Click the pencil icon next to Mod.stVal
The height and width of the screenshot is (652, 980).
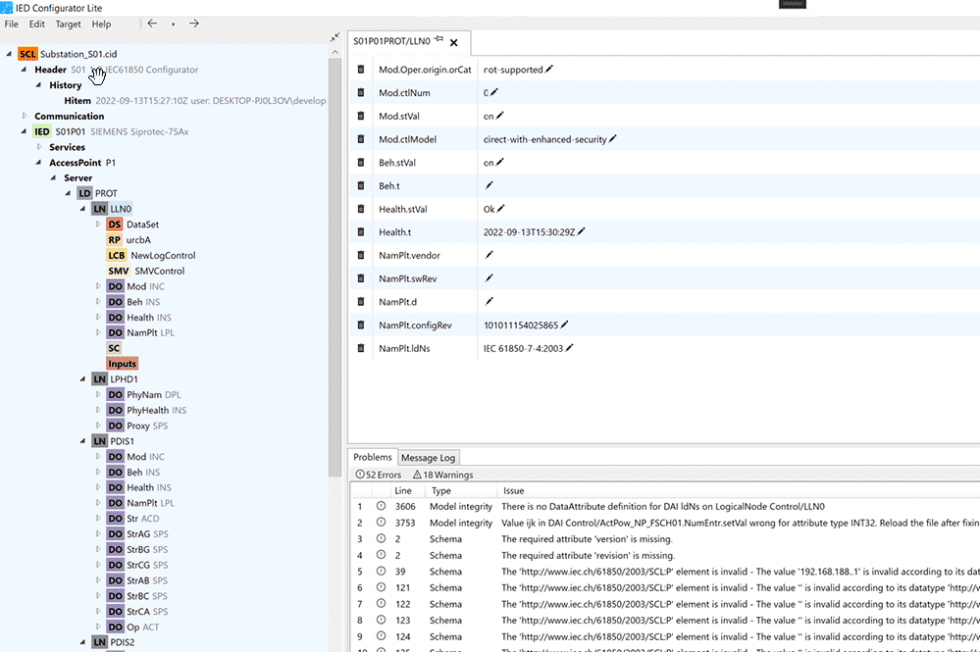pyautogui.click(x=500, y=115)
